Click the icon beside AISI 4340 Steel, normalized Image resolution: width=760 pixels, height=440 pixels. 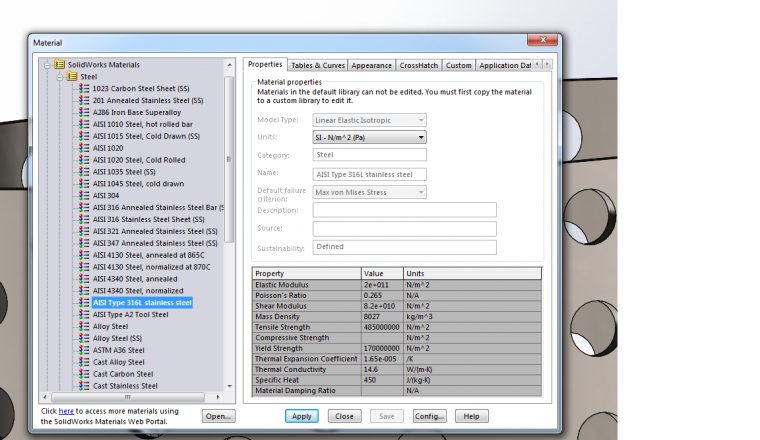(x=84, y=290)
